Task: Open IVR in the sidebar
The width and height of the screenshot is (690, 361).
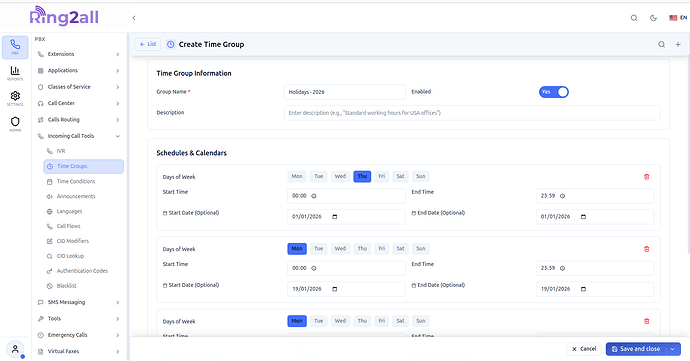Action: point(83,151)
